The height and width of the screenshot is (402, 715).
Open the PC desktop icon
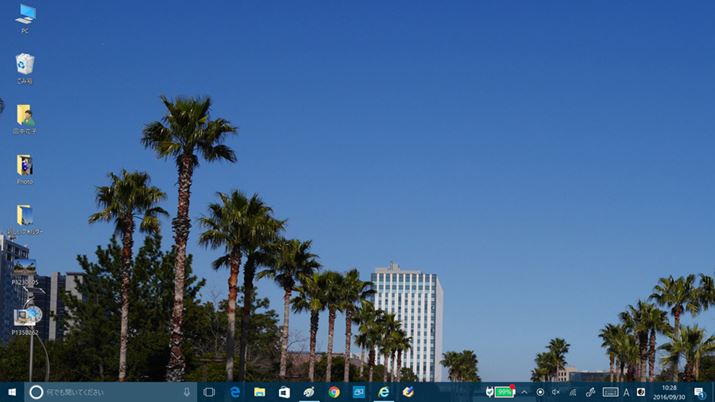point(25,15)
